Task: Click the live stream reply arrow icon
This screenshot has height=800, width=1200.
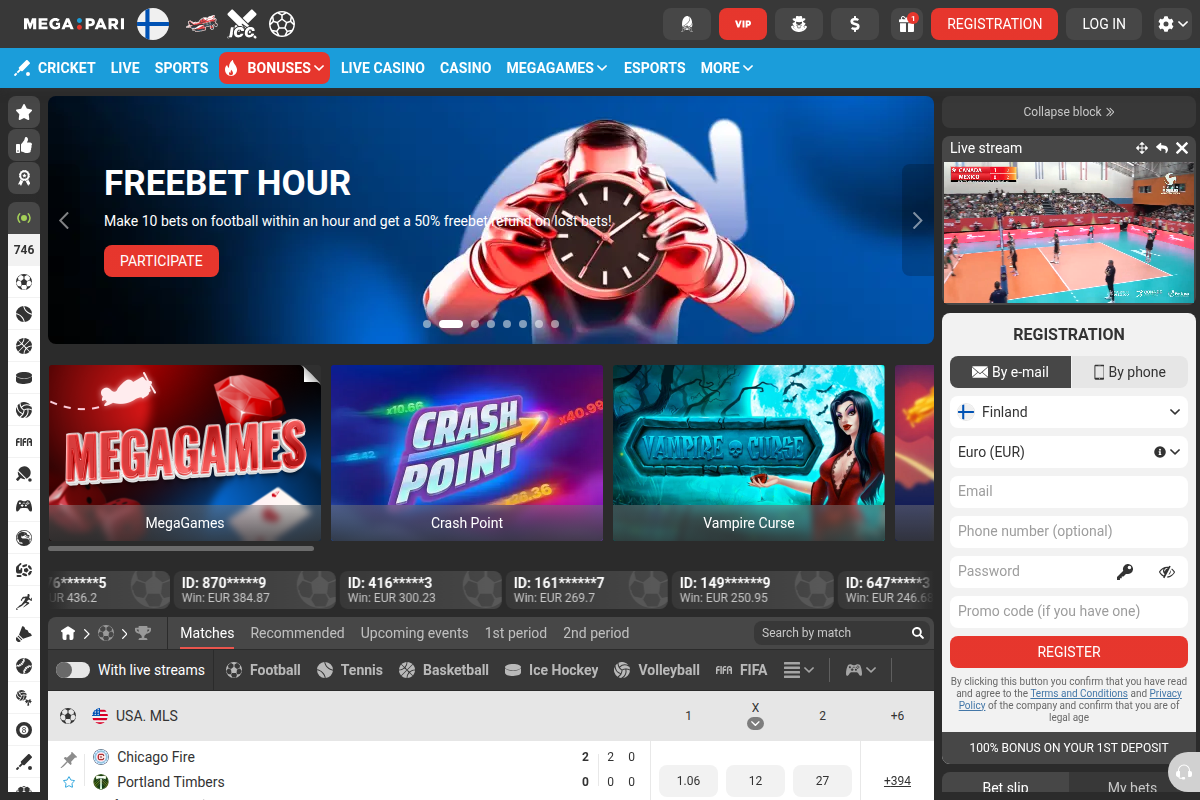Action: (1162, 148)
